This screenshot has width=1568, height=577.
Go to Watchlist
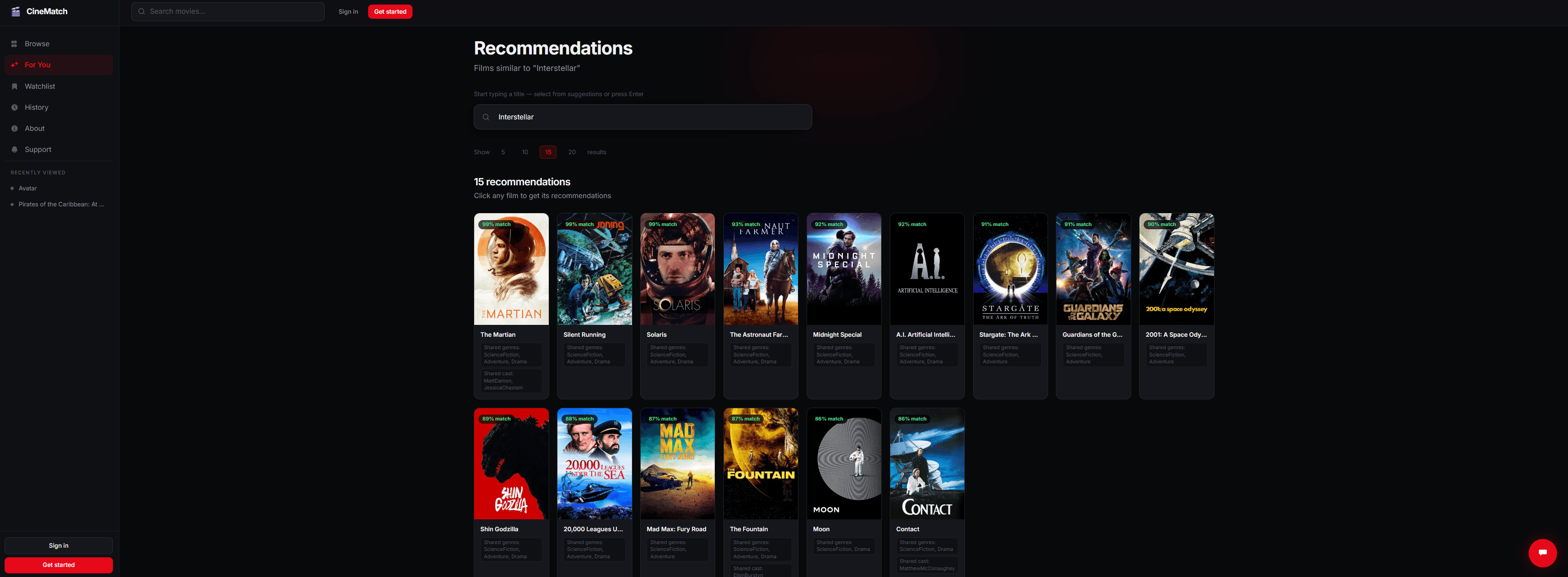click(x=59, y=86)
